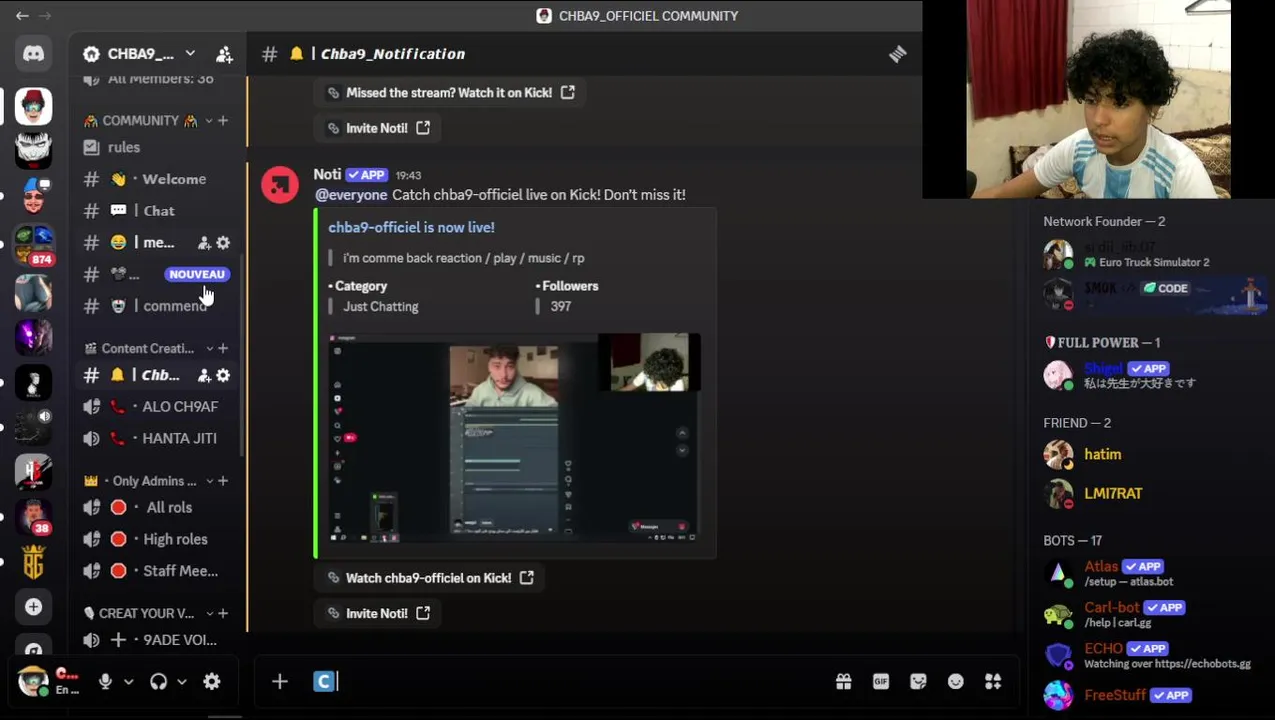Viewport: 1275px width, 720px height.
Task: Join HANTA JITI voice channel
Action: pos(157,438)
